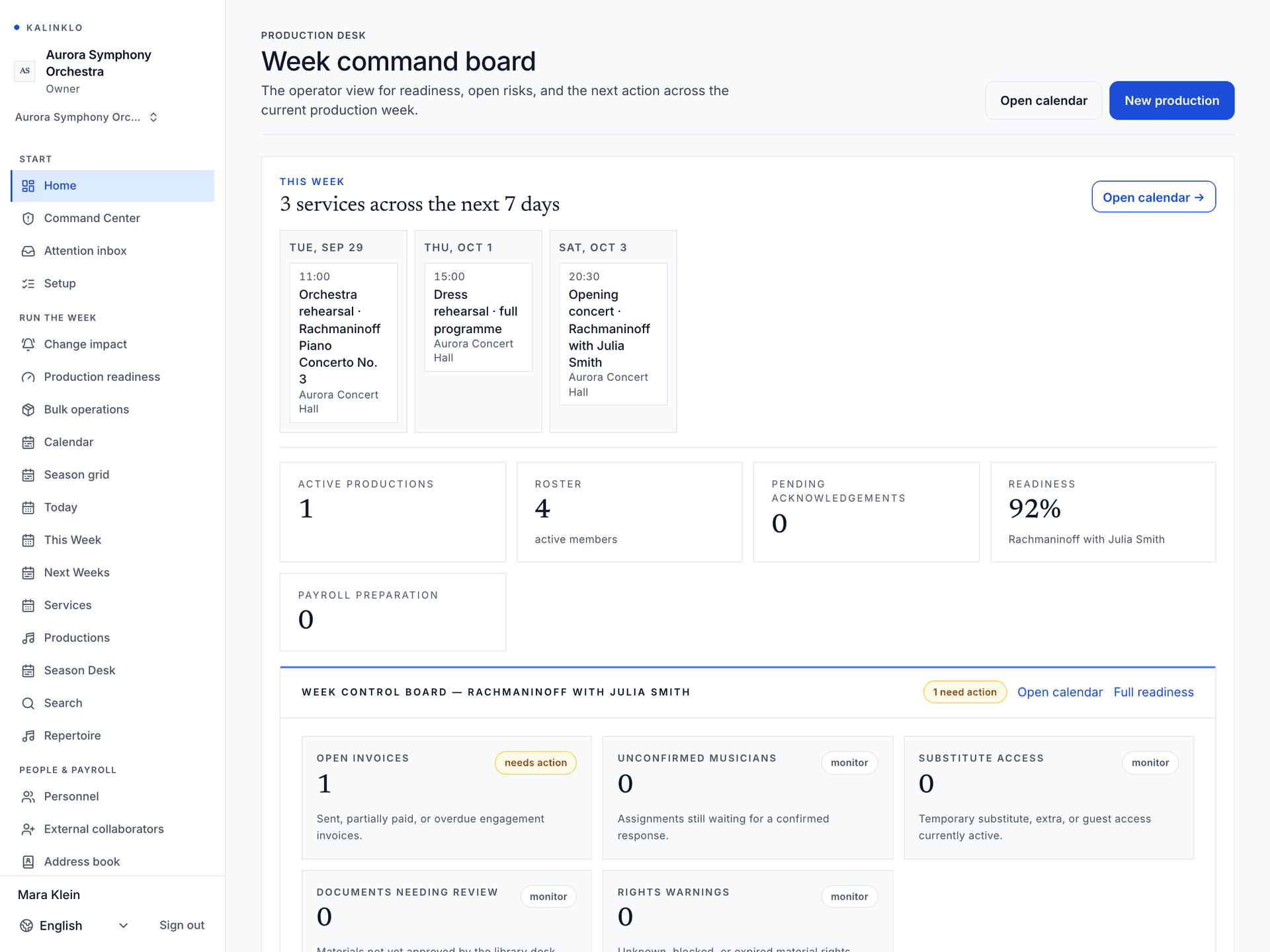Open the English language dropdown

73,926
